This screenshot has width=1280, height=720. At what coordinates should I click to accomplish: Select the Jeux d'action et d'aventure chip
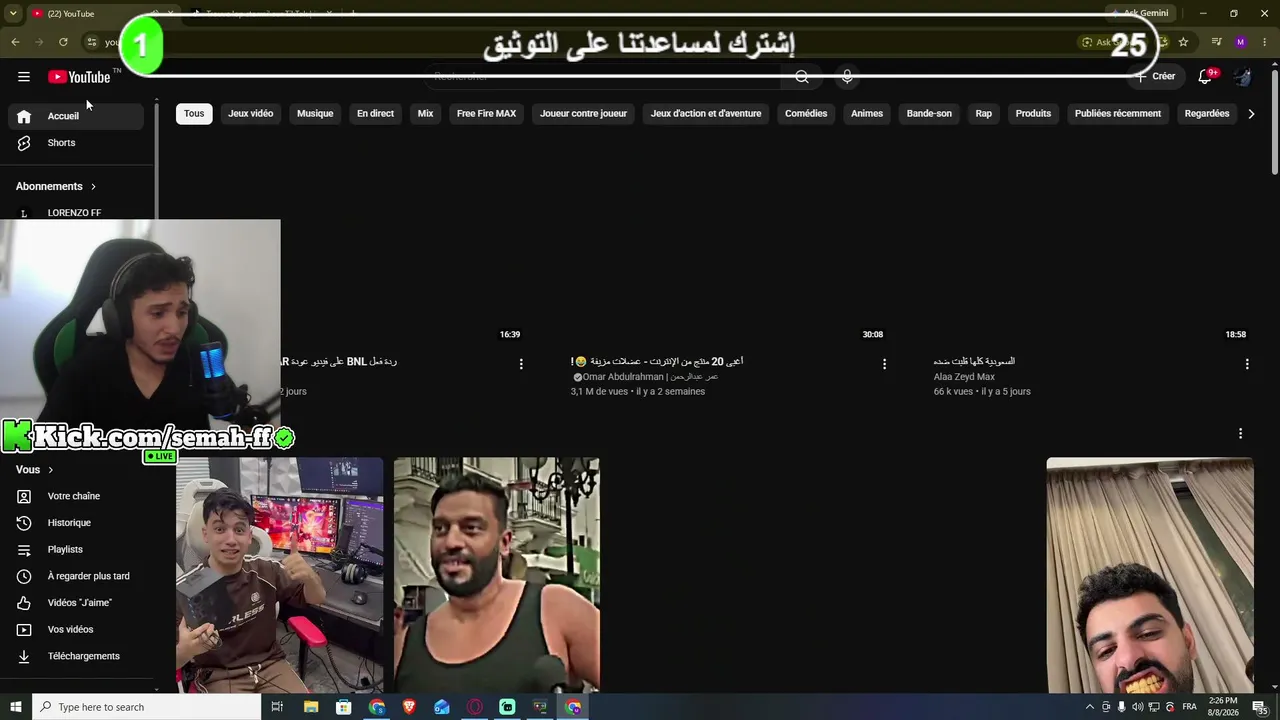coord(706,114)
